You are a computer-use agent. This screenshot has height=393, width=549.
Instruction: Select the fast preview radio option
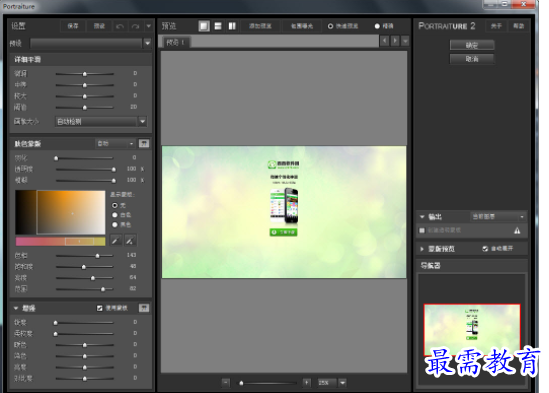coord(330,26)
